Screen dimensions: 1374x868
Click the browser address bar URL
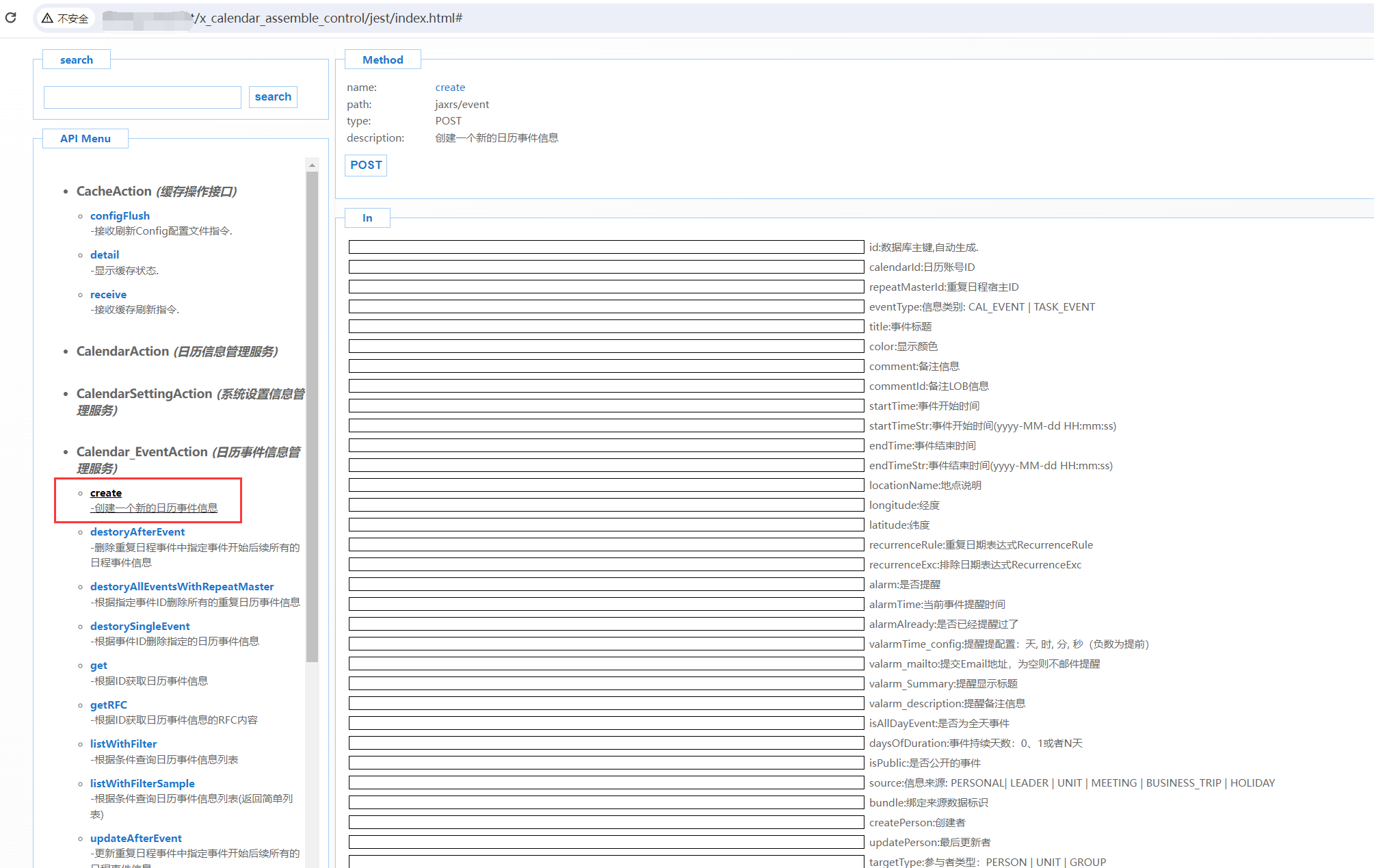[328, 18]
